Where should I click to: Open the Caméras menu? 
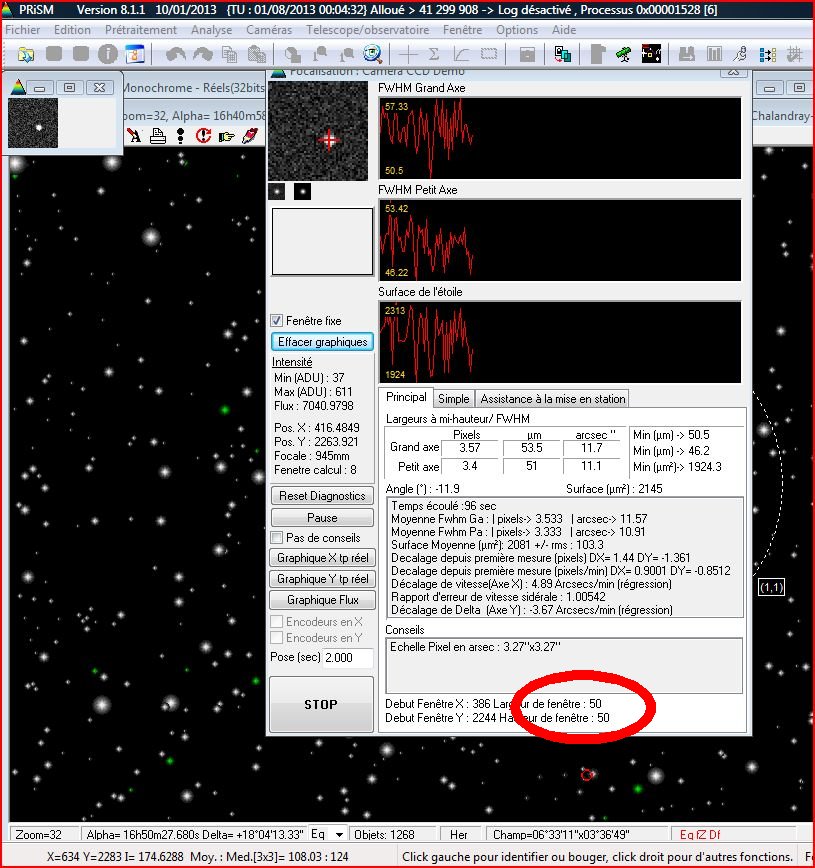(269, 30)
